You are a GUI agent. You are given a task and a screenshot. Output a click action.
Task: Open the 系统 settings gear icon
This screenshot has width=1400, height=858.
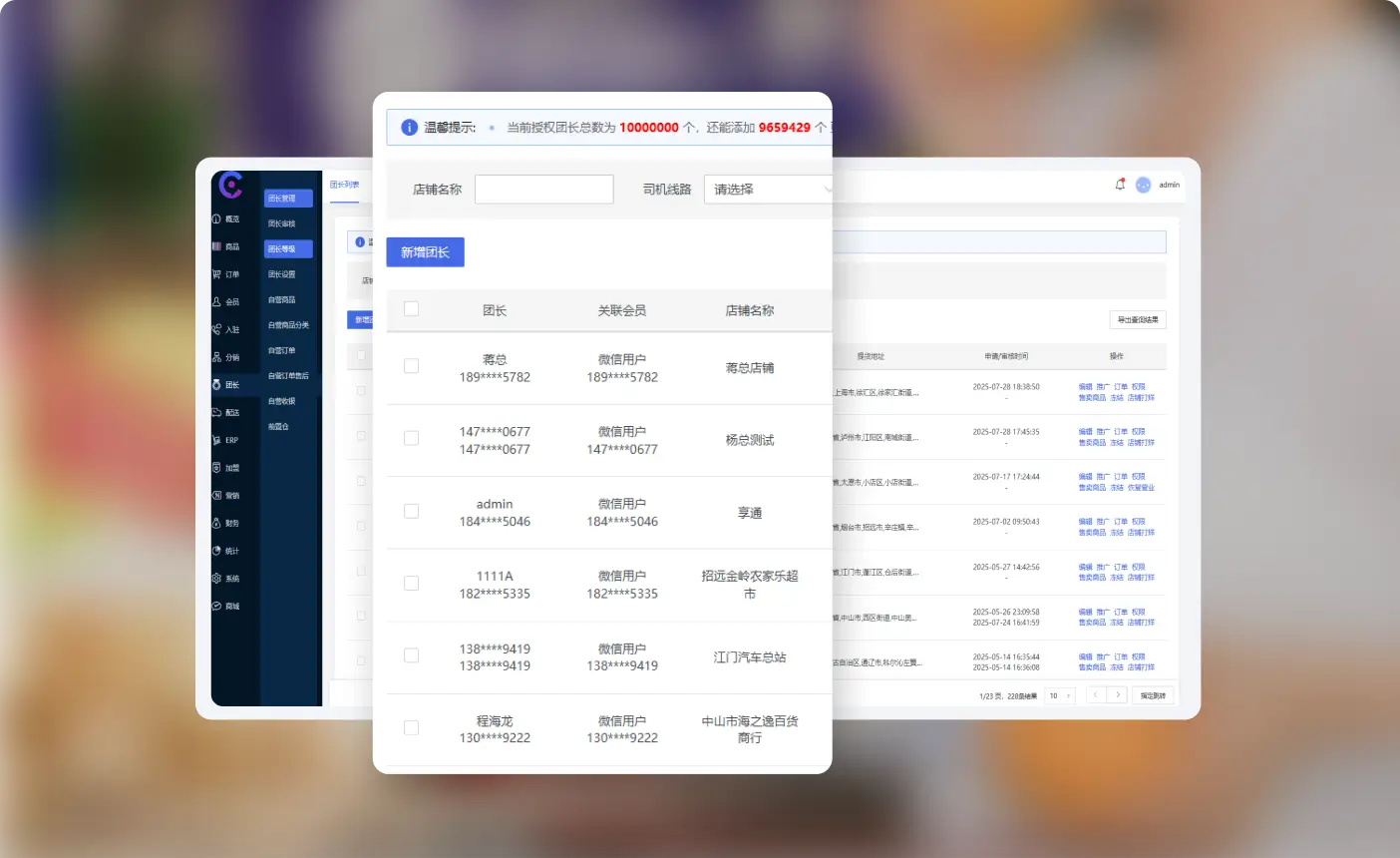(x=217, y=579)
